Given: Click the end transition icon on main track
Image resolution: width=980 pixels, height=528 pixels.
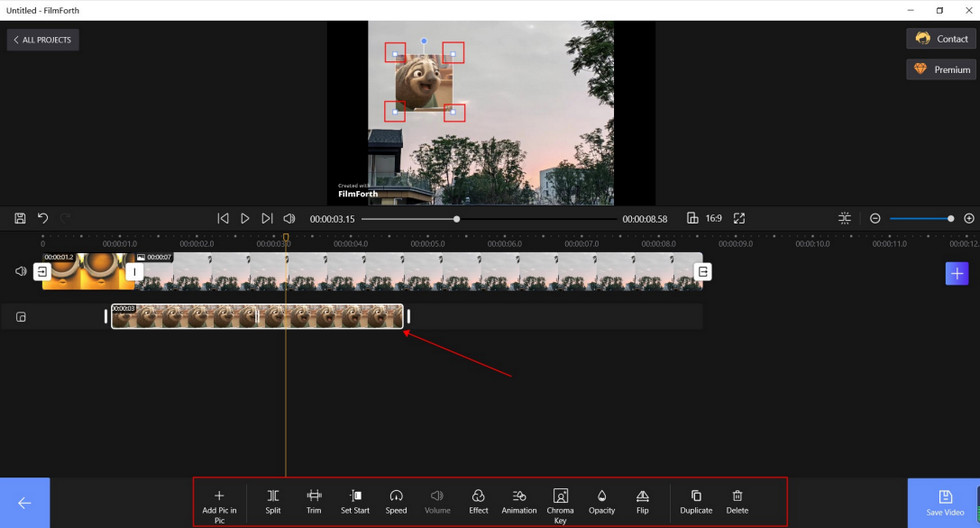Looking at the screenshot, I should point(703,272).
